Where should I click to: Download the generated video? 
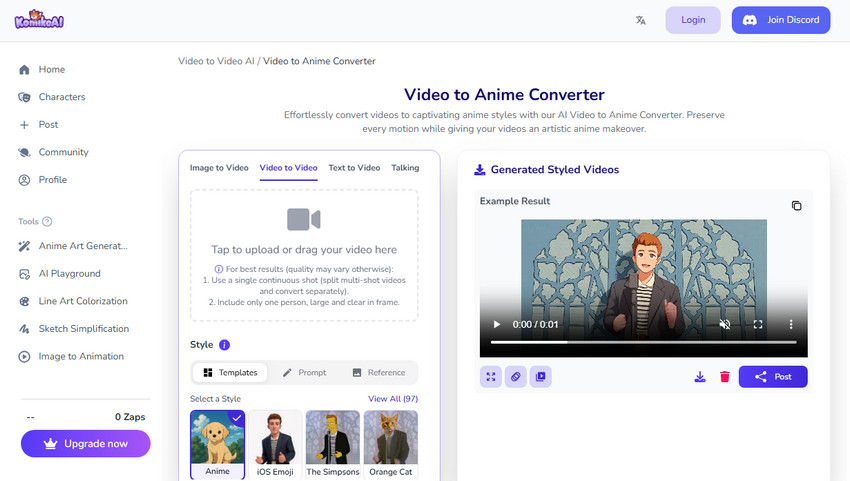pos(700,377)
